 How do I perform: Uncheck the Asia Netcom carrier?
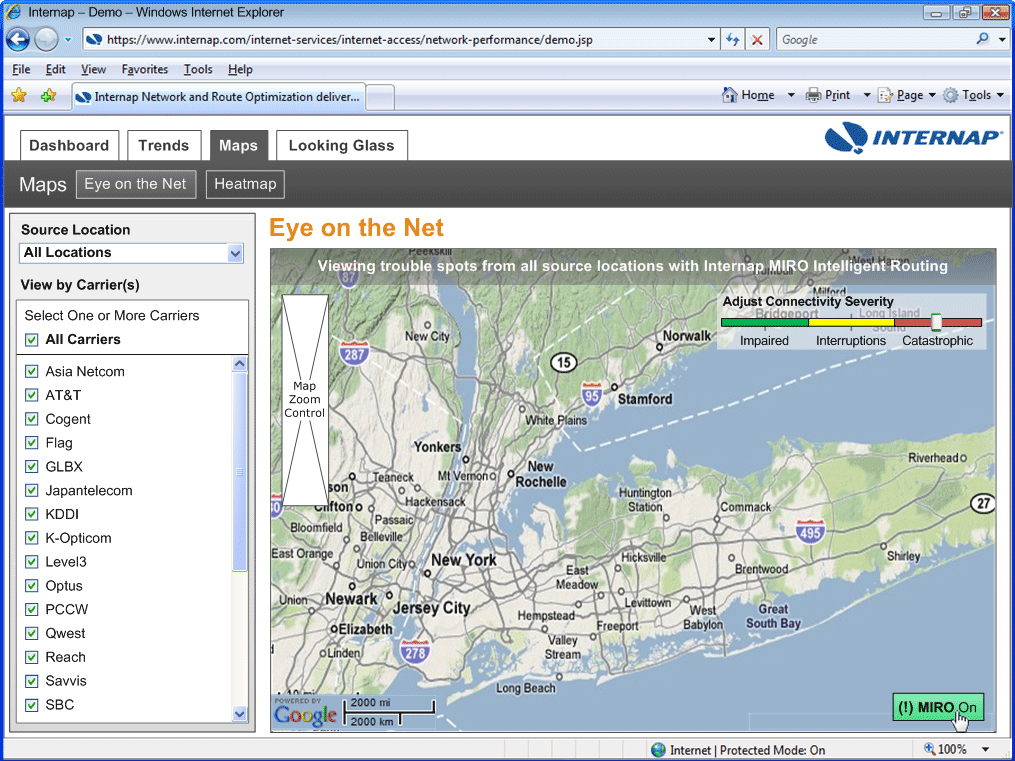click(31, 371)
